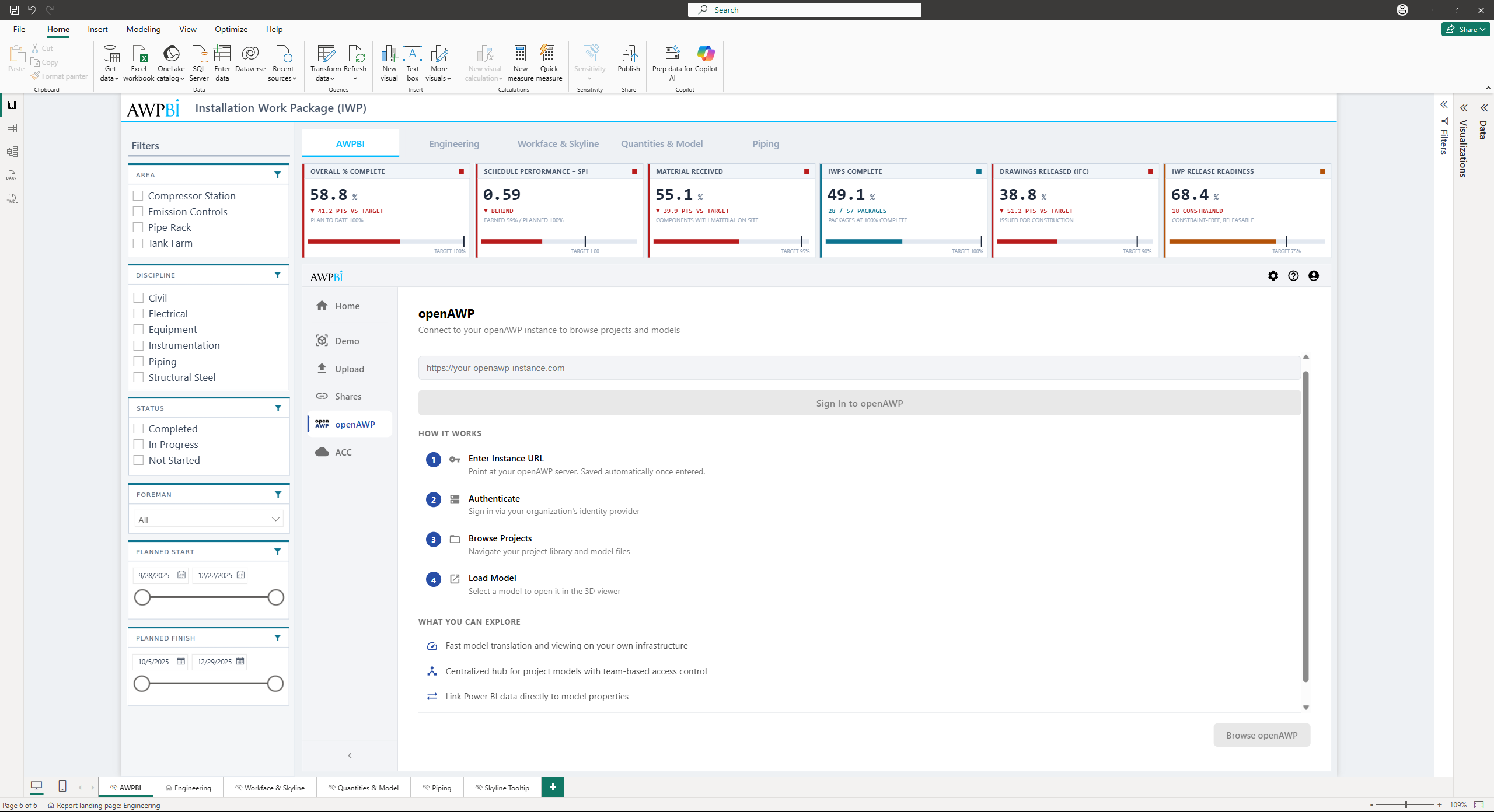Switch to mobile layout icon
The height and width of the screenshot is (812, 1494).
[62, 786]
